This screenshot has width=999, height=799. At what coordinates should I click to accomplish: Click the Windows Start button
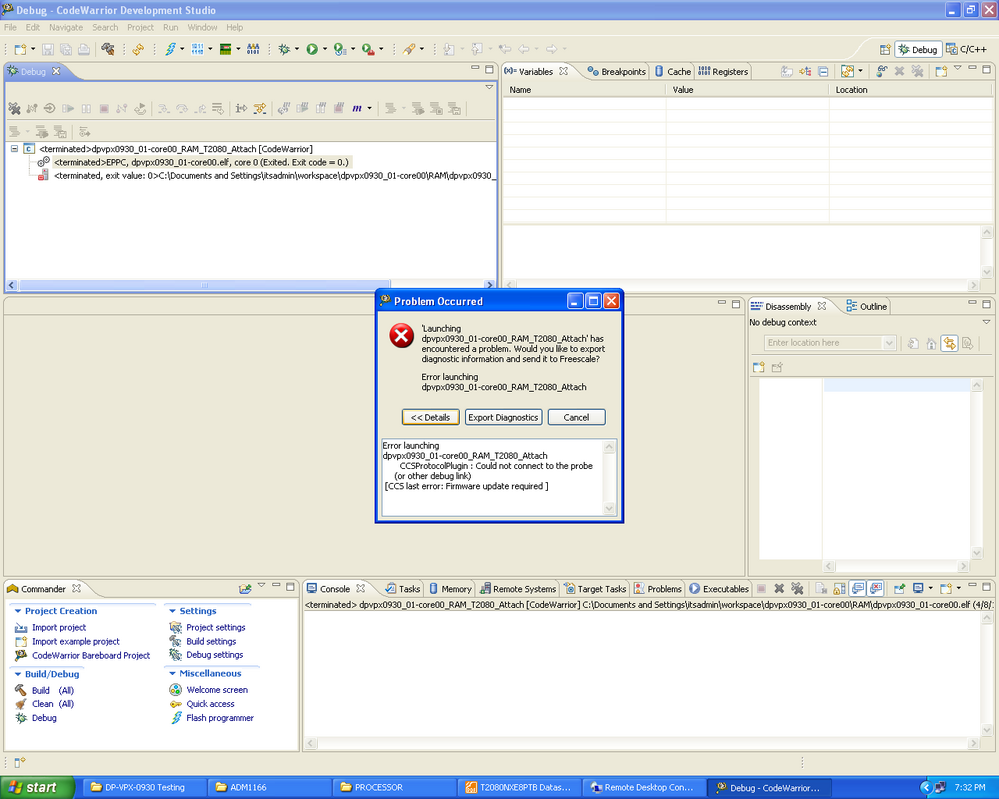[33, 787]
